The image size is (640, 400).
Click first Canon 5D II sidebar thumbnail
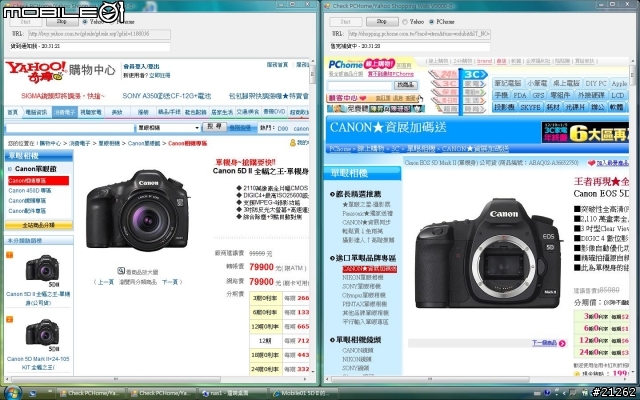[42, 268]
